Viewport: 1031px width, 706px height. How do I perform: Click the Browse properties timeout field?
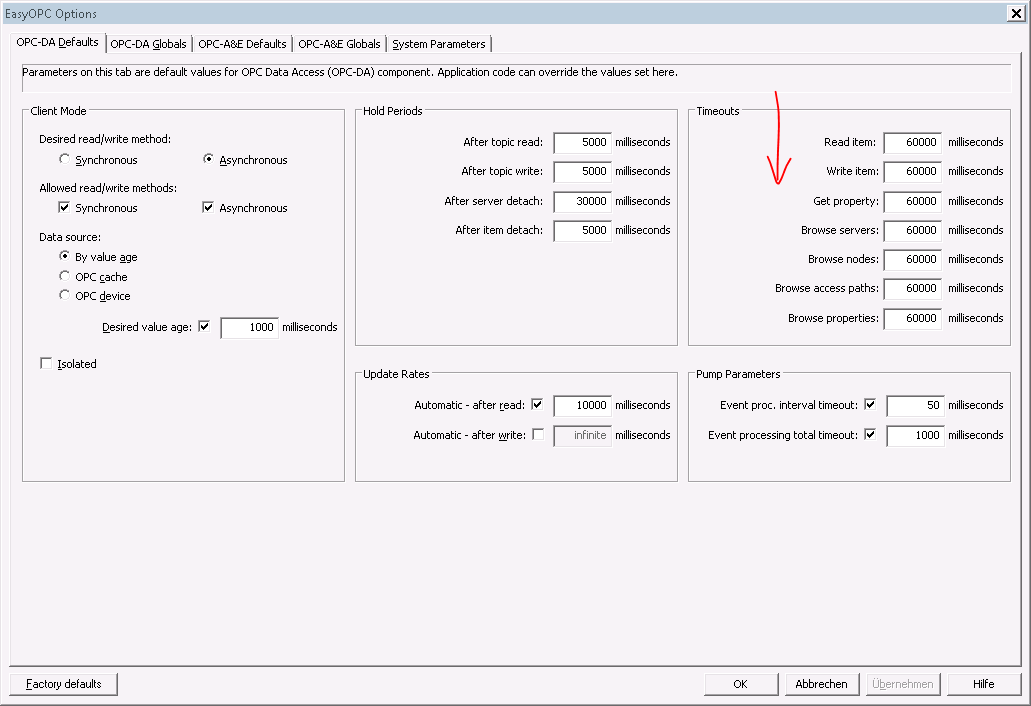[913, 319]
